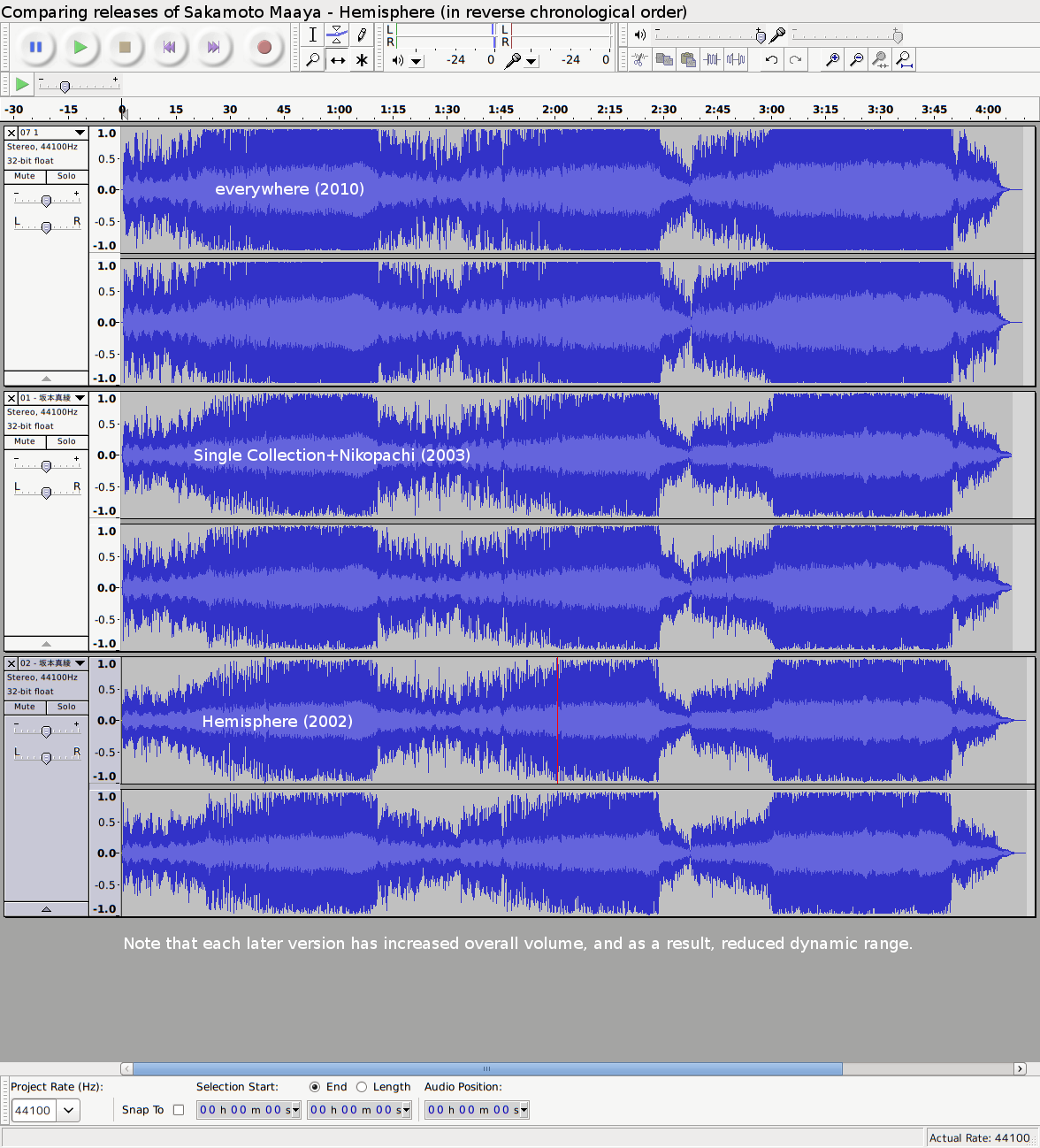Adjust gain slider of Hemisphere (2002) track

(x=46, y=731)
